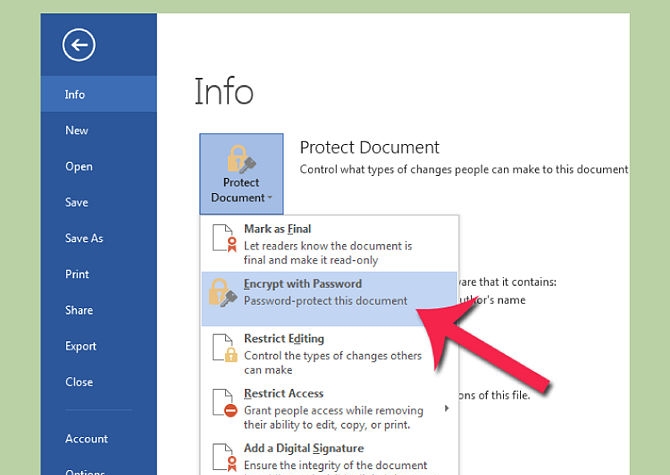Open the Print page from sidebar

(77, 274)
